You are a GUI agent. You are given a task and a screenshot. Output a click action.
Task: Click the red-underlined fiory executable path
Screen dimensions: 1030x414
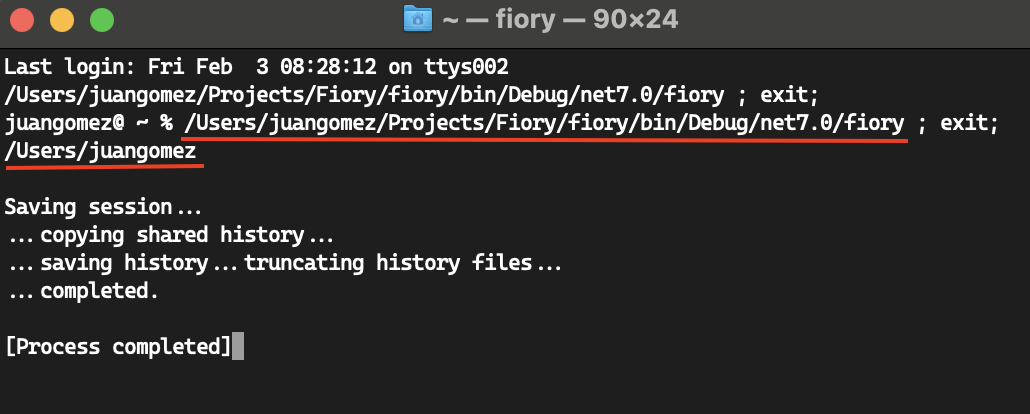click(545, 123)
